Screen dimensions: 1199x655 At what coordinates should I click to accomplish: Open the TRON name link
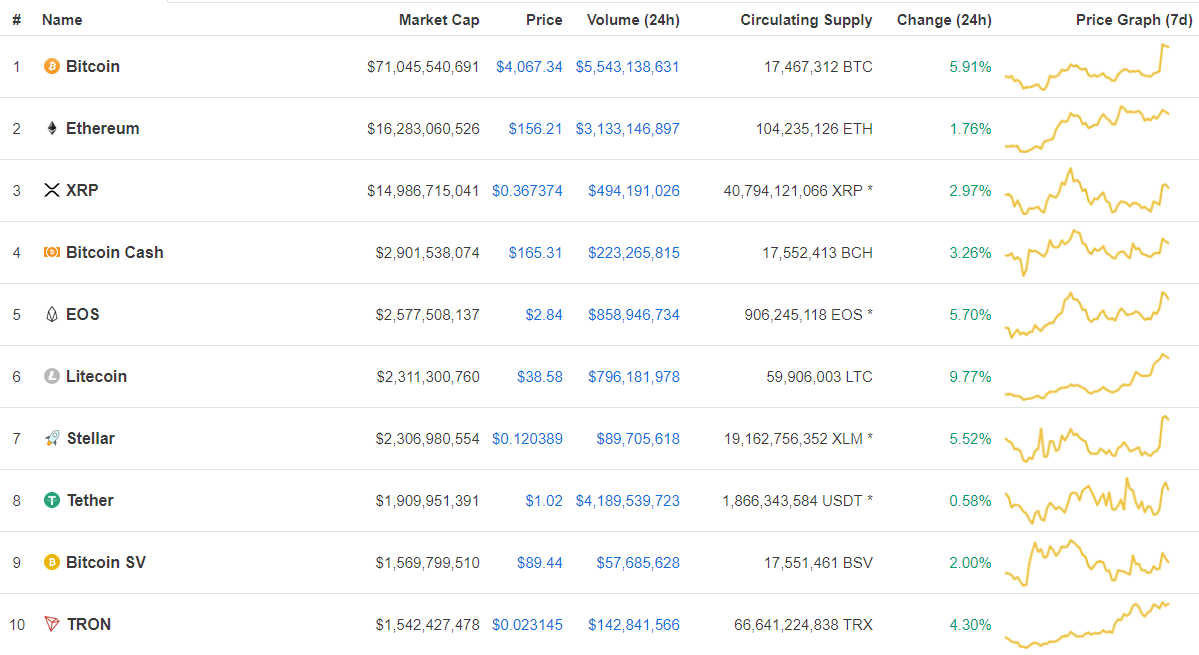point(89,624)
